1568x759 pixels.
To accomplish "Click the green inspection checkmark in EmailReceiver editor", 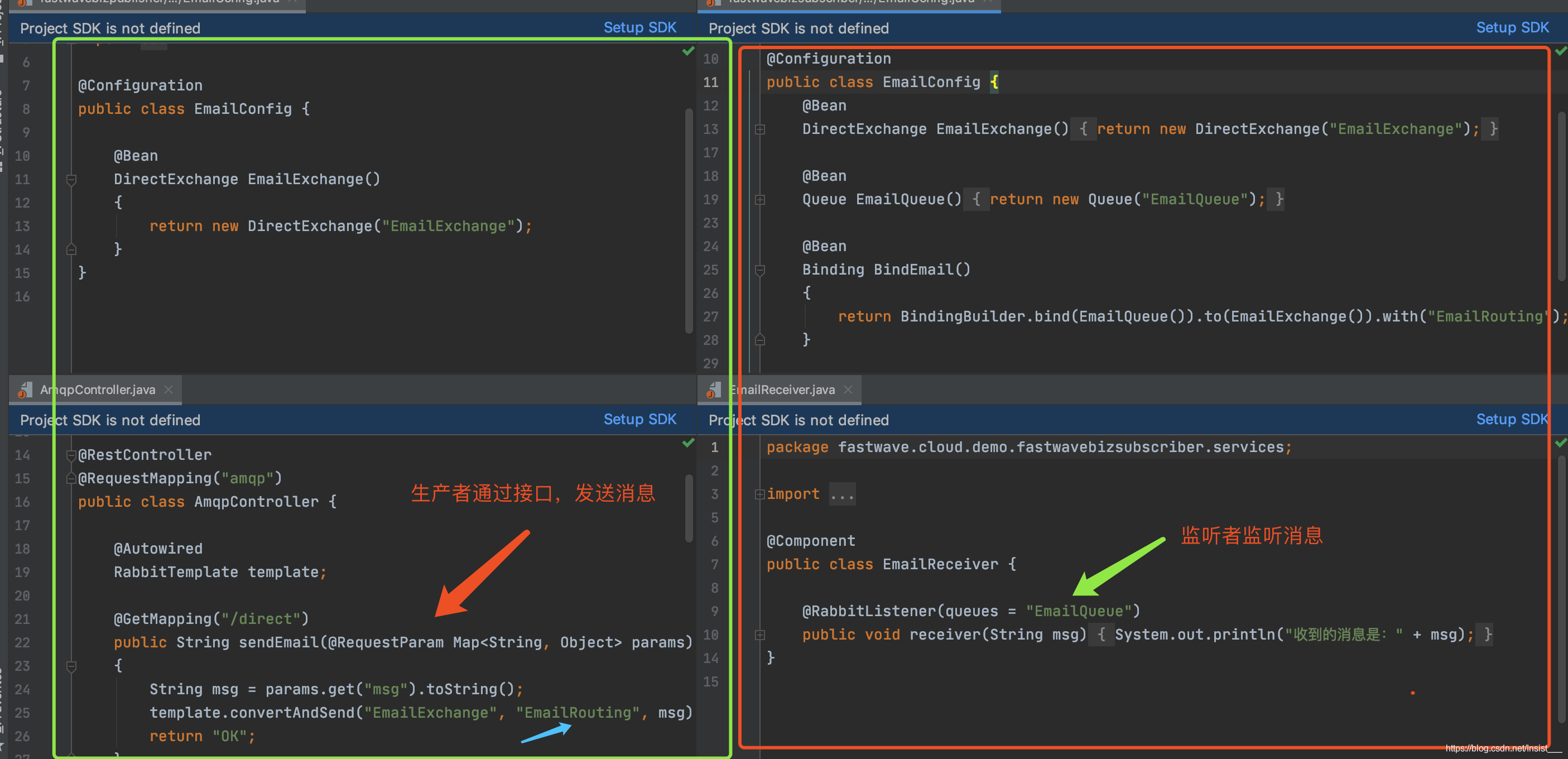I will (1561, 443).
